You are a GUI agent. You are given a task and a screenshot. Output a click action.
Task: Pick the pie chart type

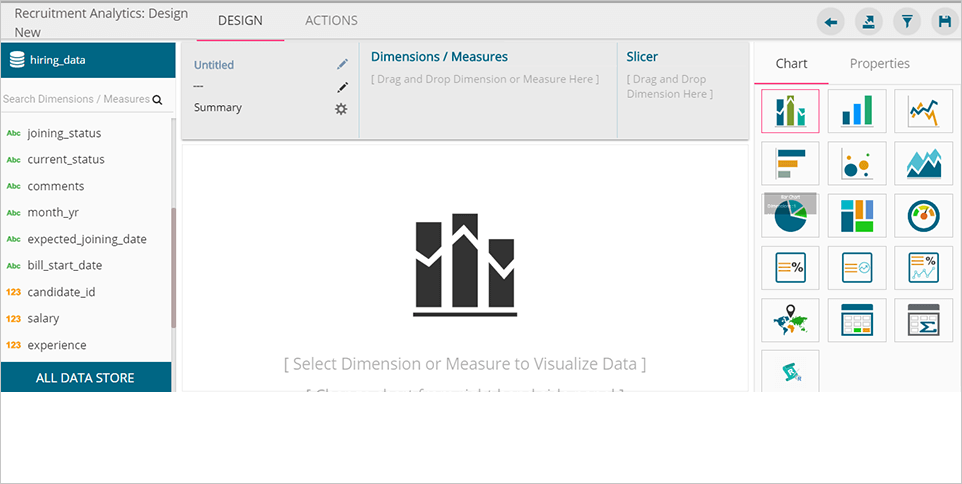tap(790, 215)
